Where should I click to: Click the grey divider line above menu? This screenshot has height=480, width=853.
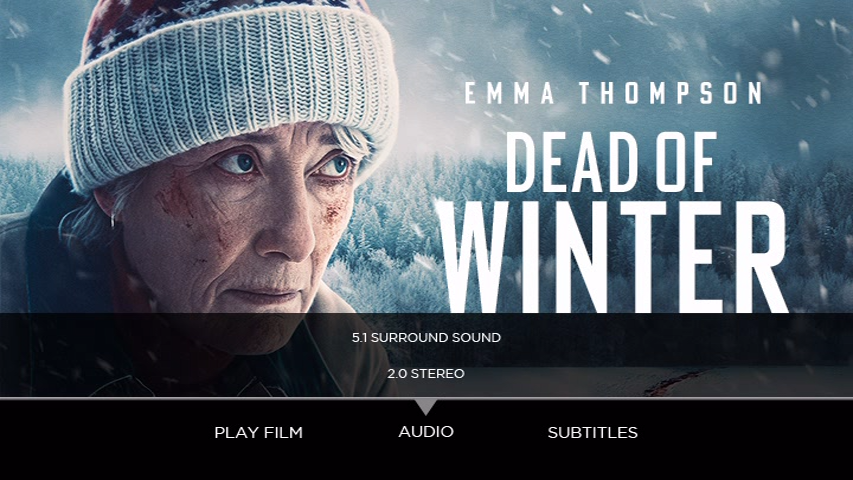(x=426, y=398)
